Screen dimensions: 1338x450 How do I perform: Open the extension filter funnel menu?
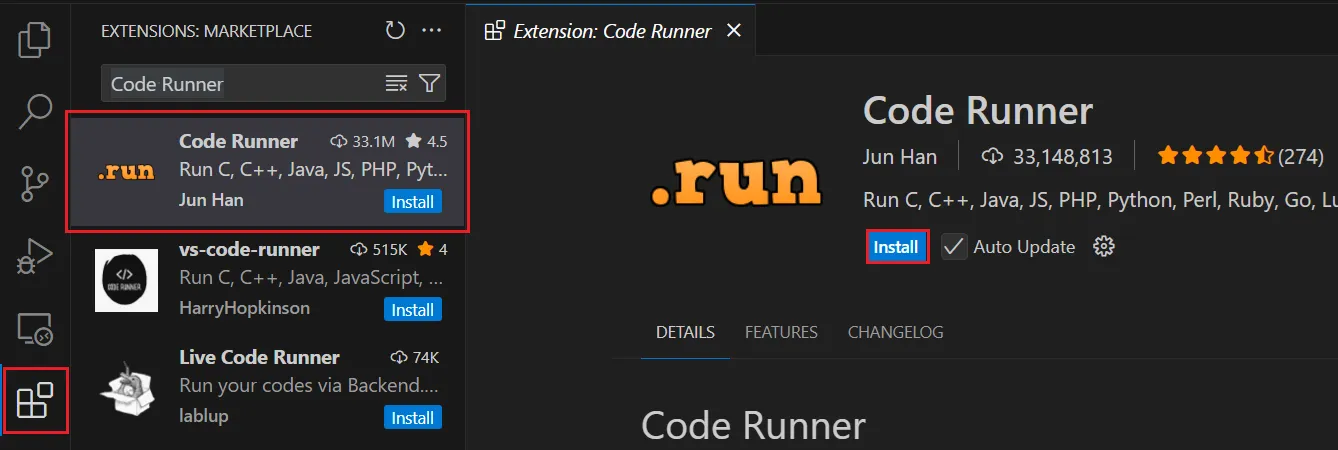tap(429, 83)
